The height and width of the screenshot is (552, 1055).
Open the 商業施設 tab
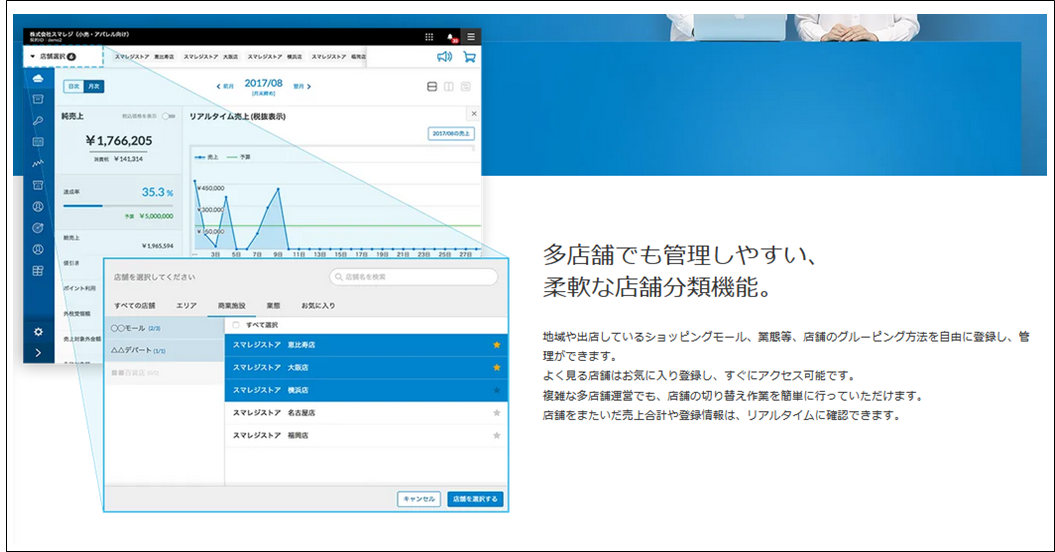click(231, 306)
